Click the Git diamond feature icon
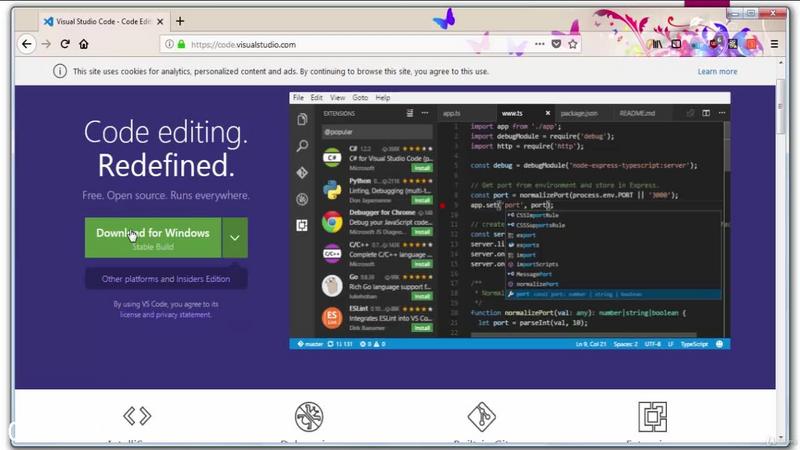This screenshot has width=800, height=450. [482, 416]
